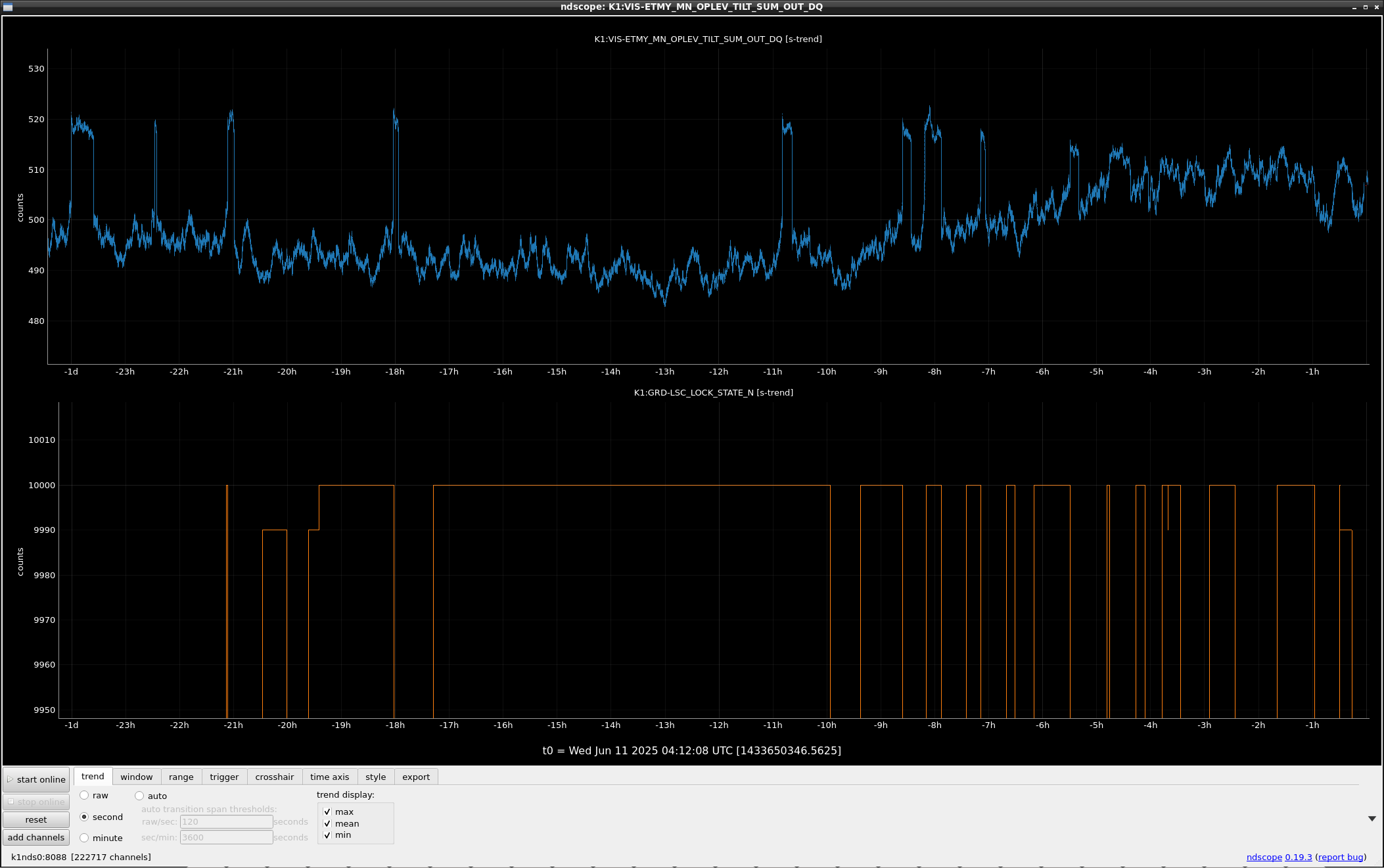The height and width of the screenshot is (868, 1384).
Task: Toggle the mean trend display checkbox
Action: point(327,823)
